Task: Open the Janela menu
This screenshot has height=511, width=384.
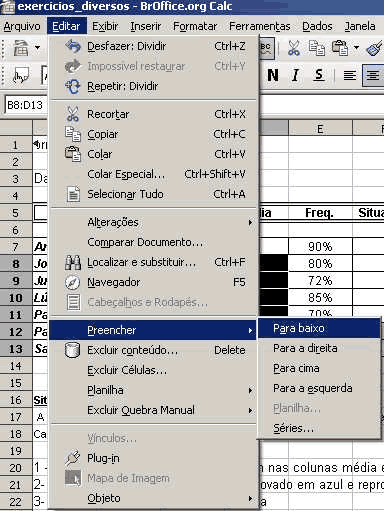Action: pos(360,26)
